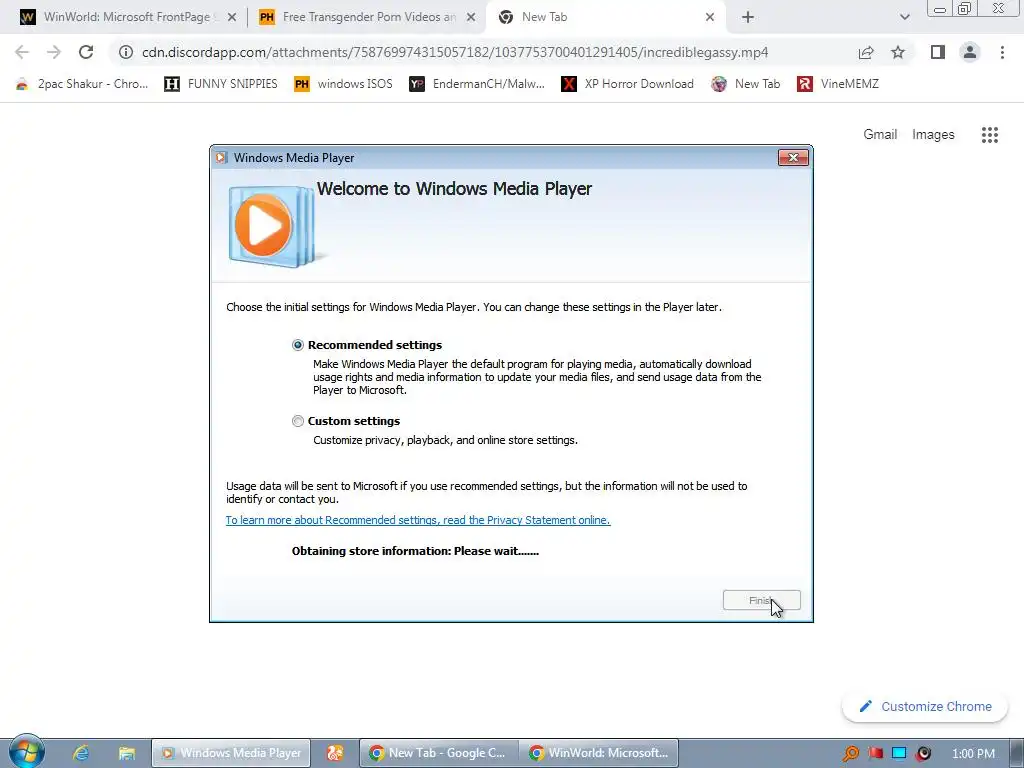Click Chrome's forward navigation arrow

pyautogui.click(x=54, y=52)
